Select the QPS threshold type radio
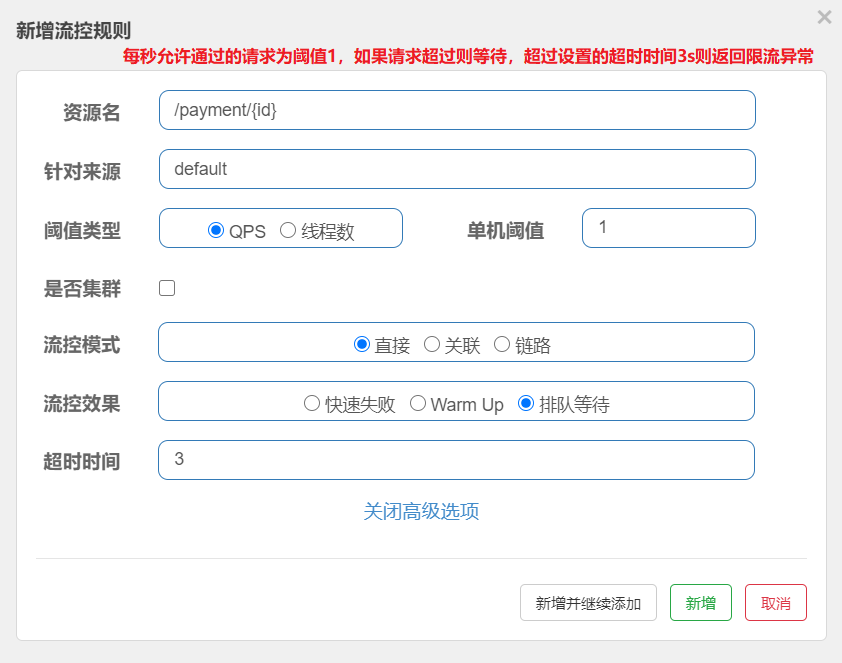The image size is (842, 663). pos(215,230)
